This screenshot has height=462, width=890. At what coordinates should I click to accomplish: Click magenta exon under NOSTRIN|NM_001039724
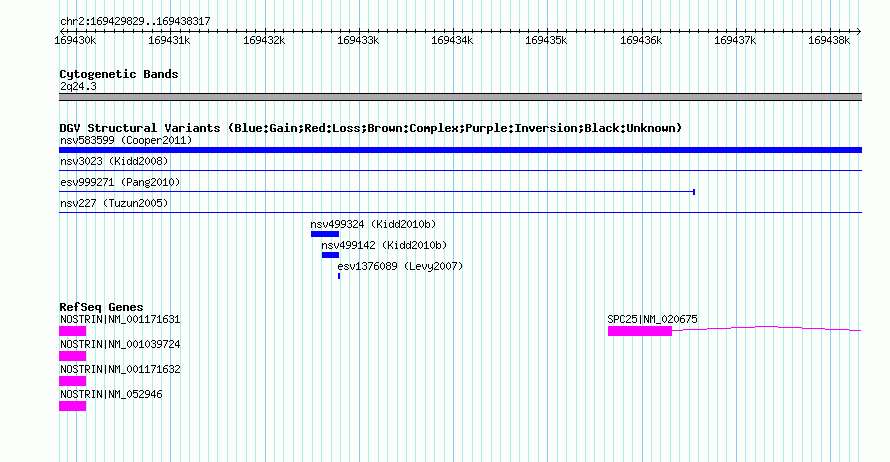point(73,356)
